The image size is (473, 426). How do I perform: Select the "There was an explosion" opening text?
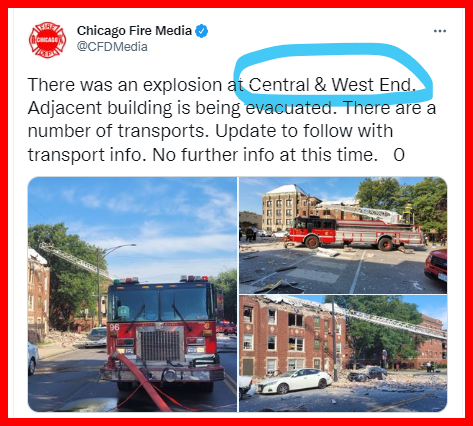pos(125,85)
